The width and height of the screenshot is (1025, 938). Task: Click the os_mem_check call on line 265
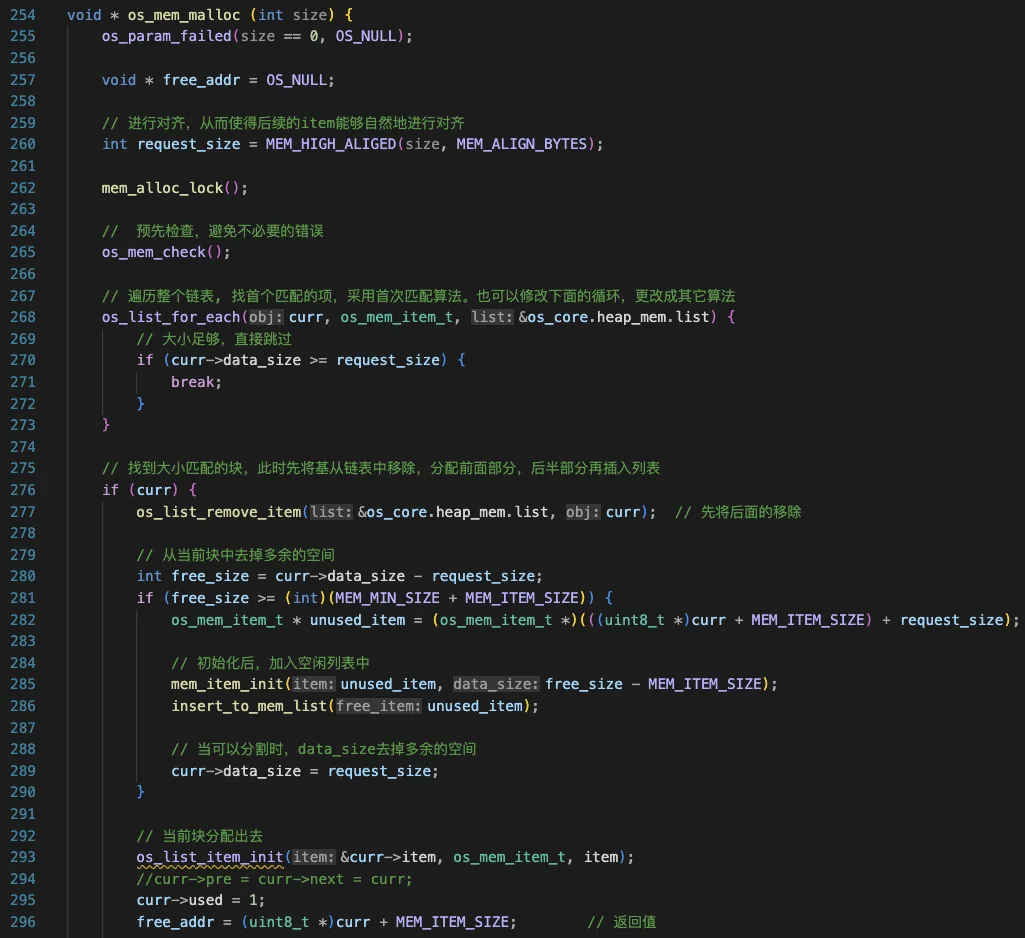click(x=155, y=251)
